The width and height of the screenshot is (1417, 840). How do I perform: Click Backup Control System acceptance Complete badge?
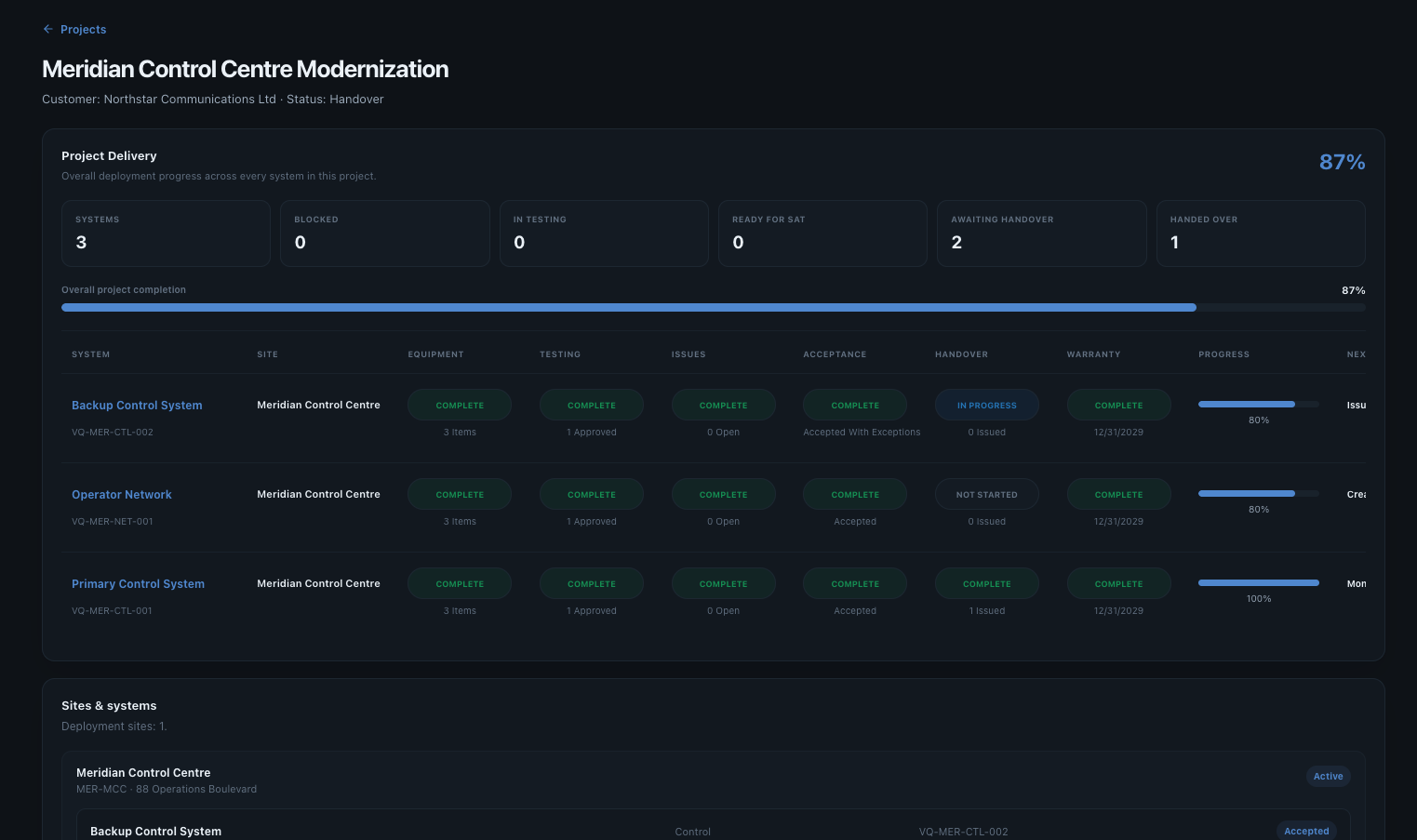[855, 405]
